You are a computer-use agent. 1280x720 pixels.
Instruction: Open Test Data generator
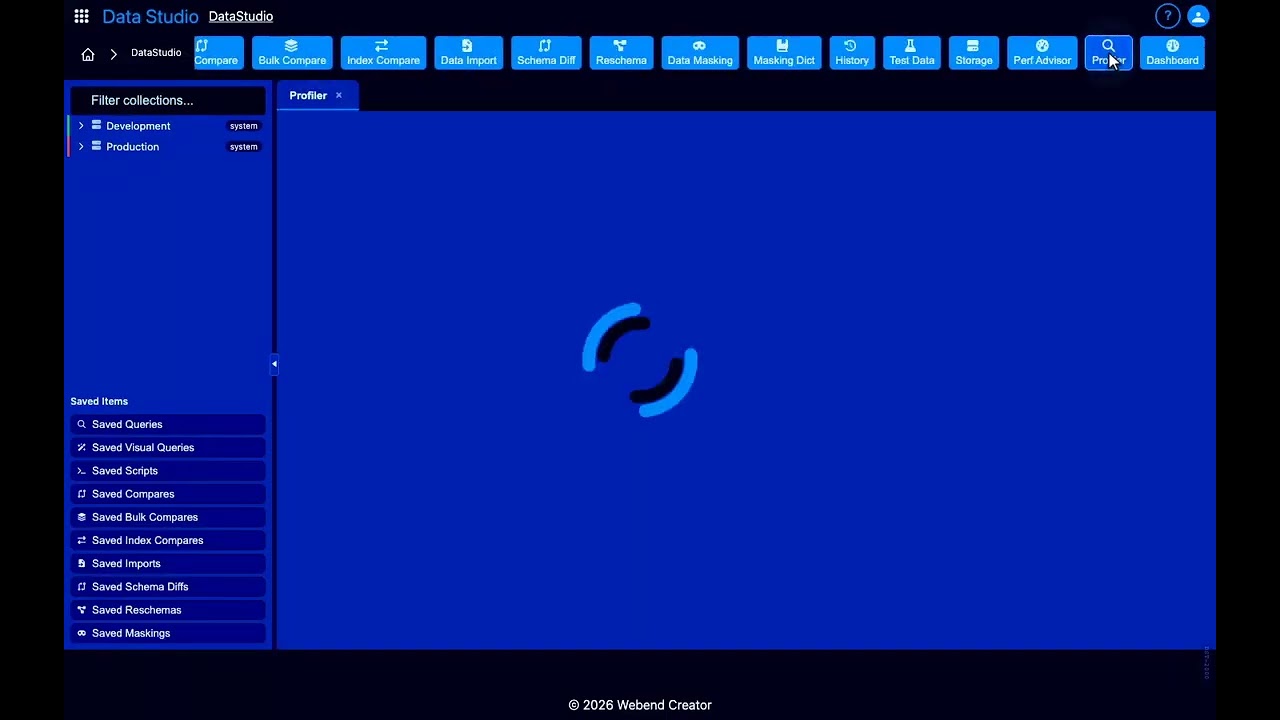pyautogui.click(x=912, y=53)
